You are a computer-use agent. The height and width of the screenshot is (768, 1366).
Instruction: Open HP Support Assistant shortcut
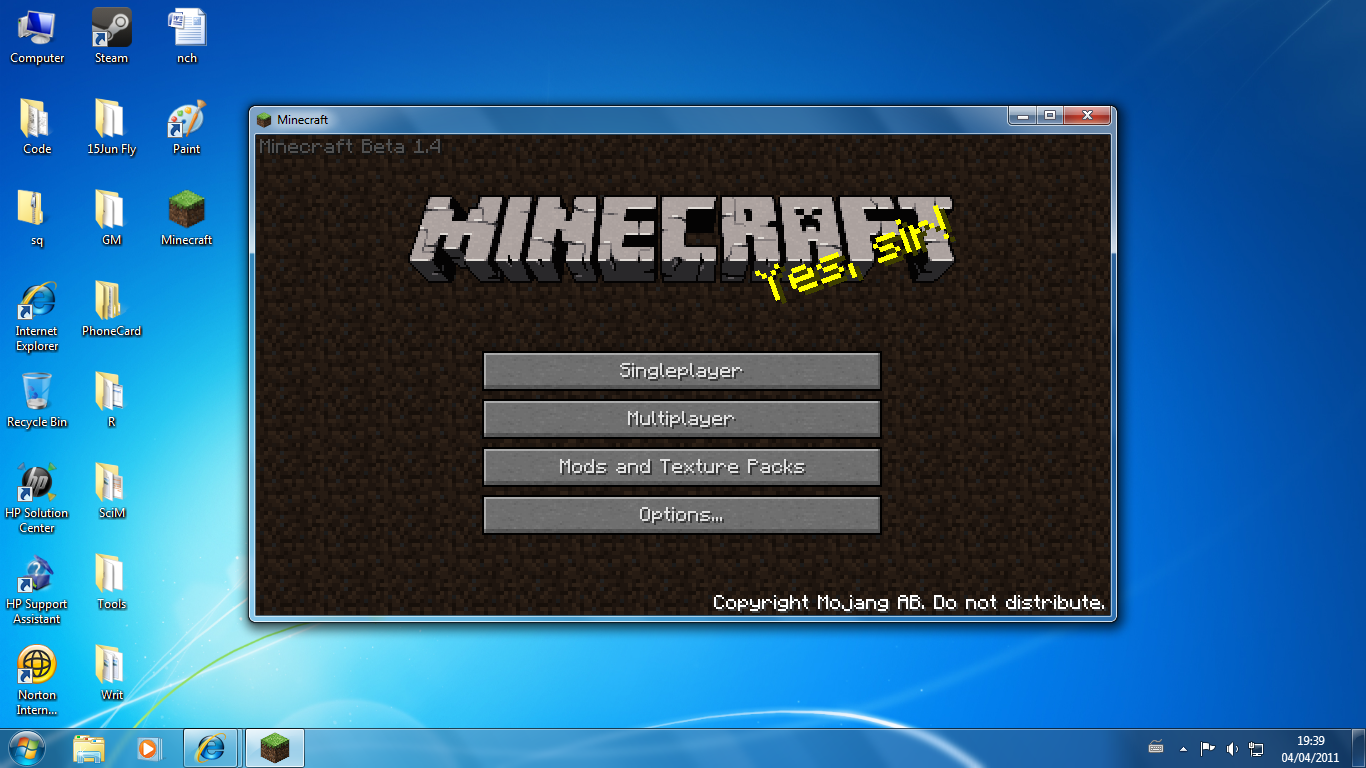37,590
